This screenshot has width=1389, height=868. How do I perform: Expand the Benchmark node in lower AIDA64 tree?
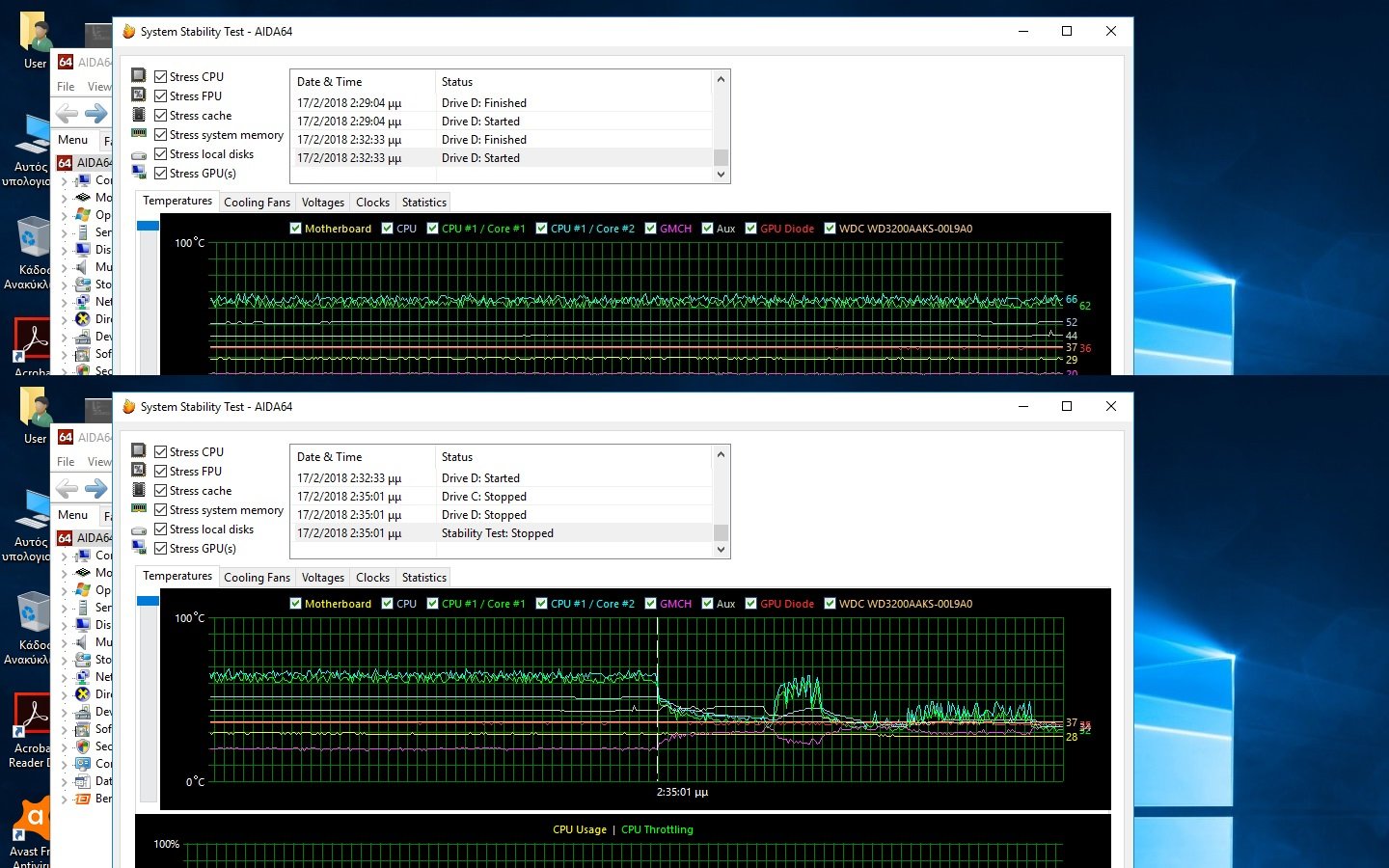65,799
